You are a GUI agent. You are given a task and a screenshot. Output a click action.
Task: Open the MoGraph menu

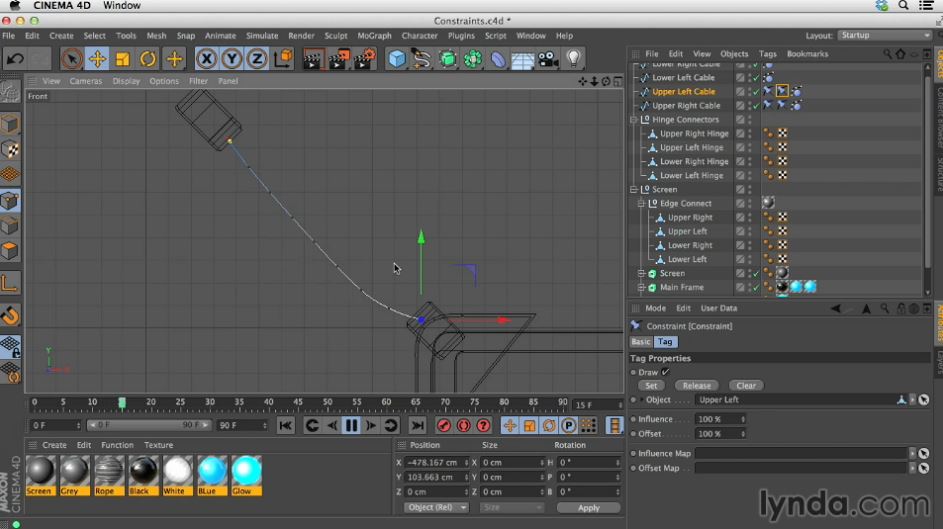(374, 35)
